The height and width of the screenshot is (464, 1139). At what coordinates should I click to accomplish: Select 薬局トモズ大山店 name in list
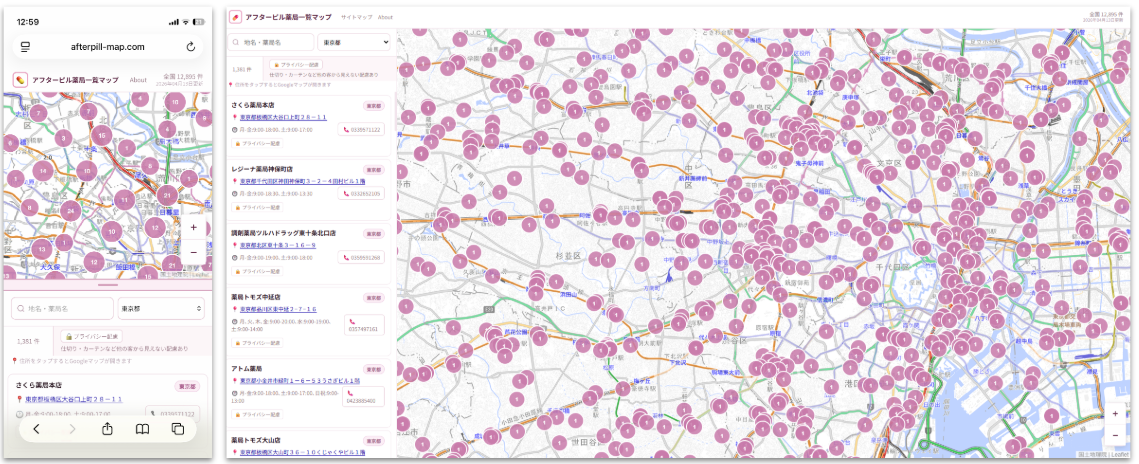click(x=256, y=440)
